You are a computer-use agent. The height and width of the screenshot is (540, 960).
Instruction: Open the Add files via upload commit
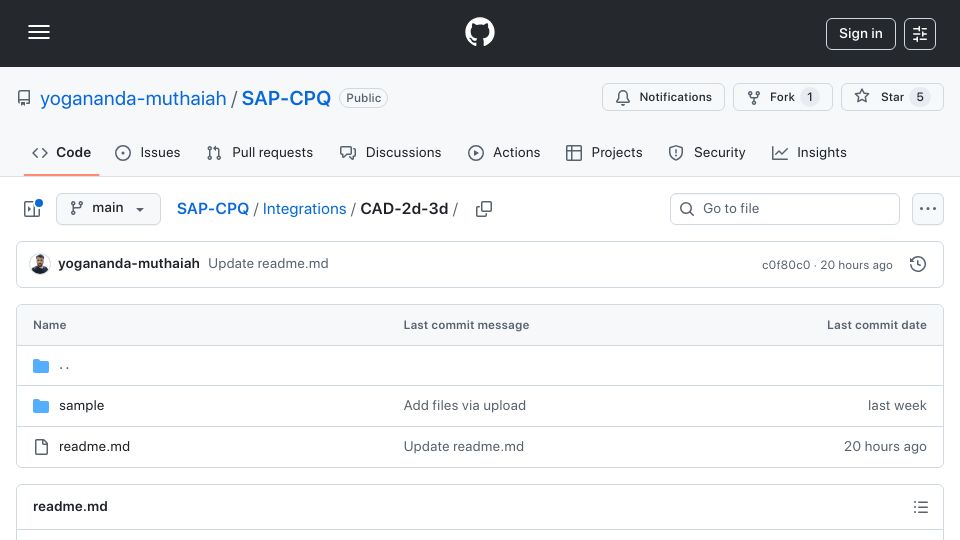click(x=465, y=405)
